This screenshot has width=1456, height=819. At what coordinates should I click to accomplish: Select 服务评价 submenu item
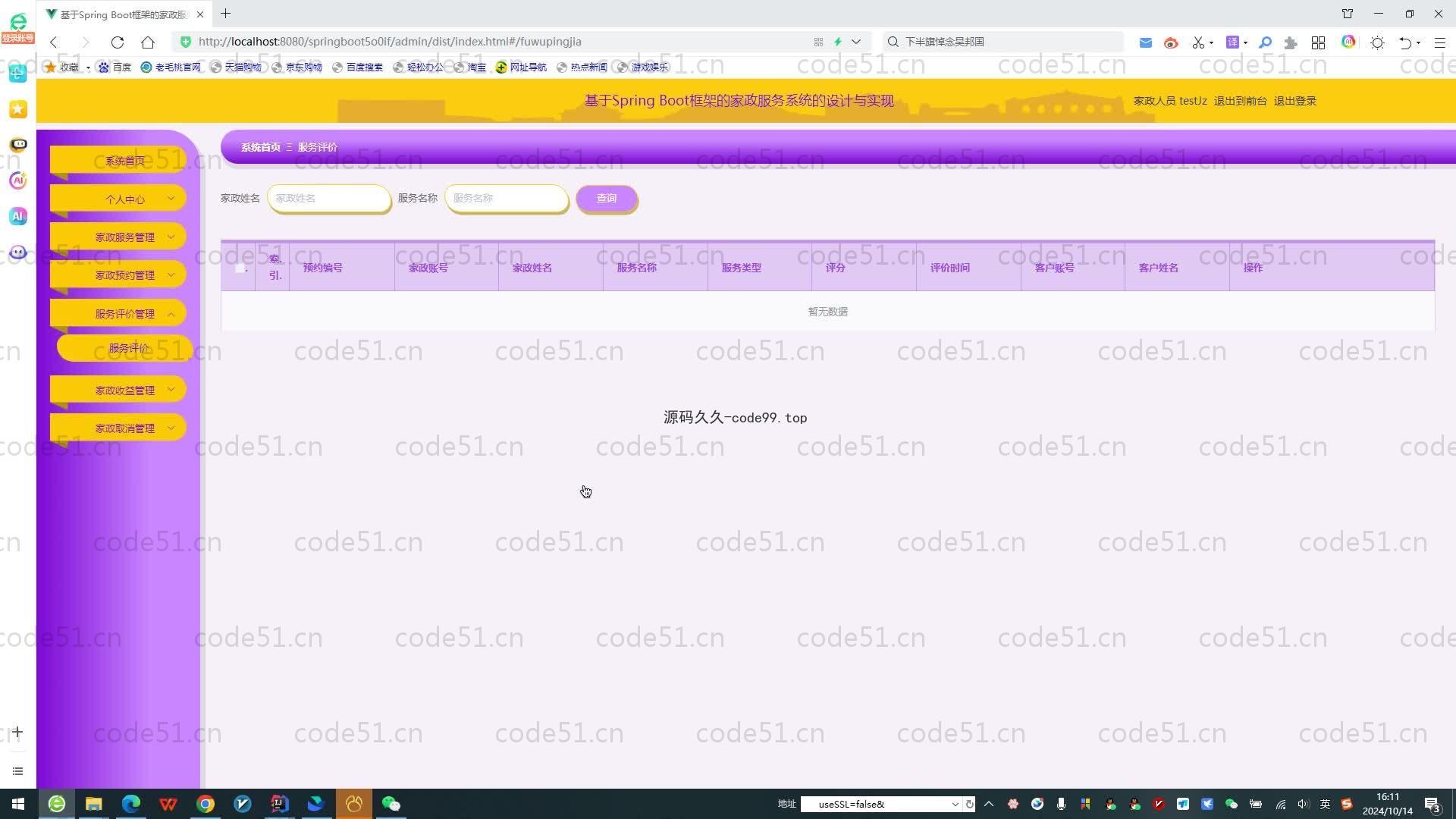coord(125,348)
